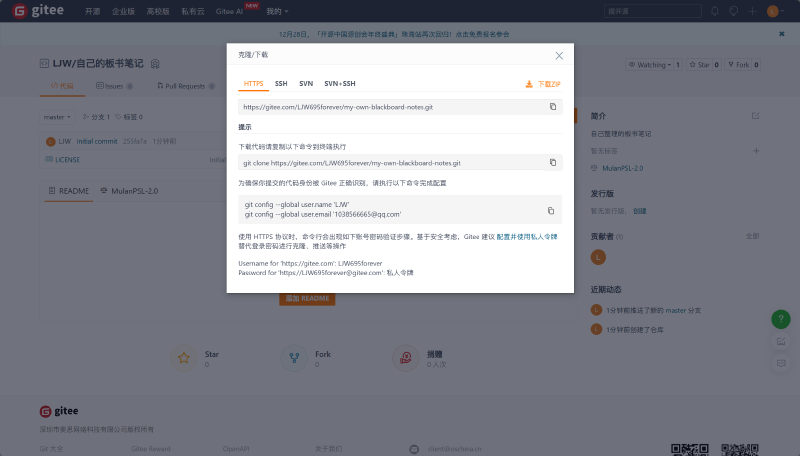Open the Gitee AI menu item
This screenshot has width=800, height=456.
click(230, 11)
